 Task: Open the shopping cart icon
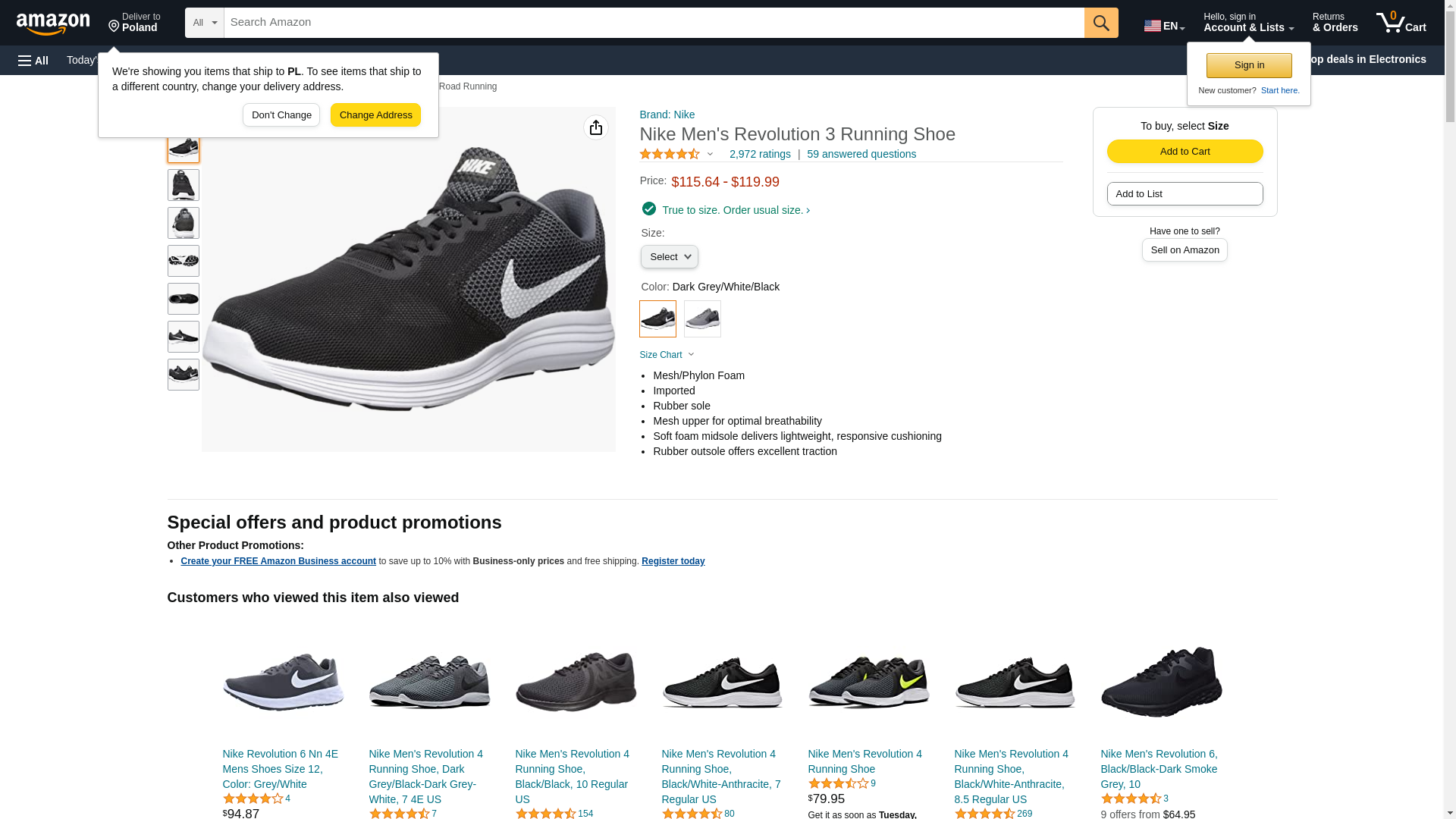point(1401,22)
